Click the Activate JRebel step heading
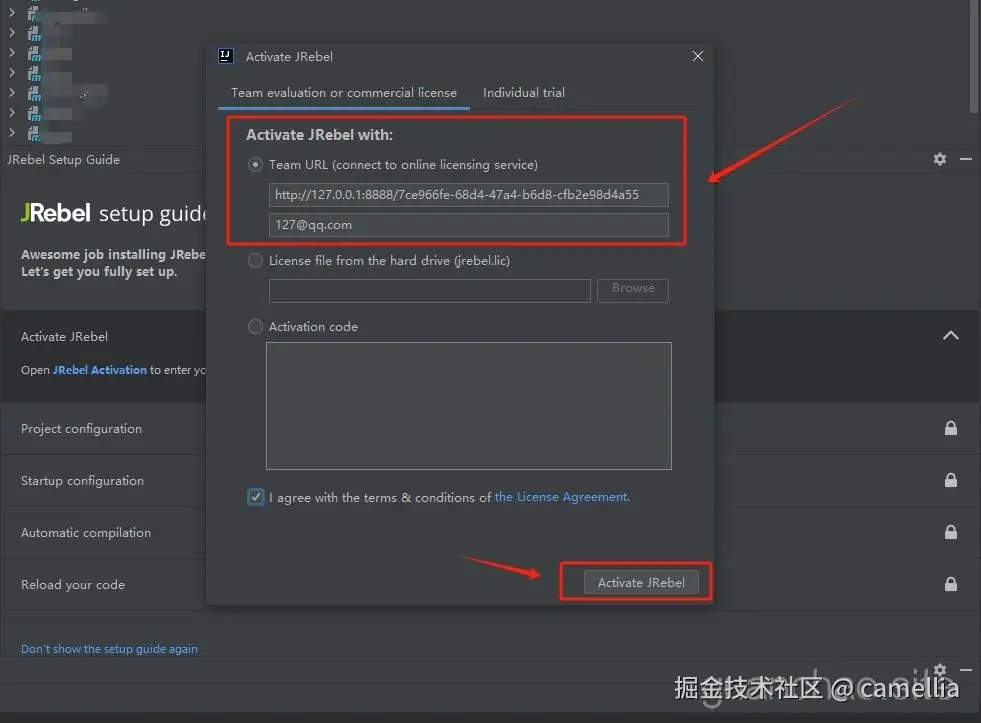This screenshot has width=981, height=723. pos(64,336)
